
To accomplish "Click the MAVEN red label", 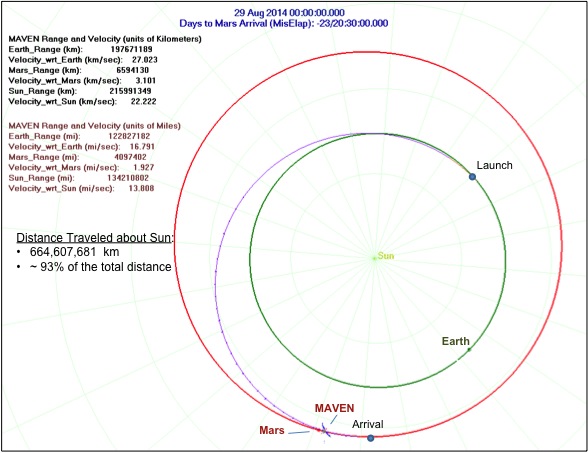I will click(334, 408).
